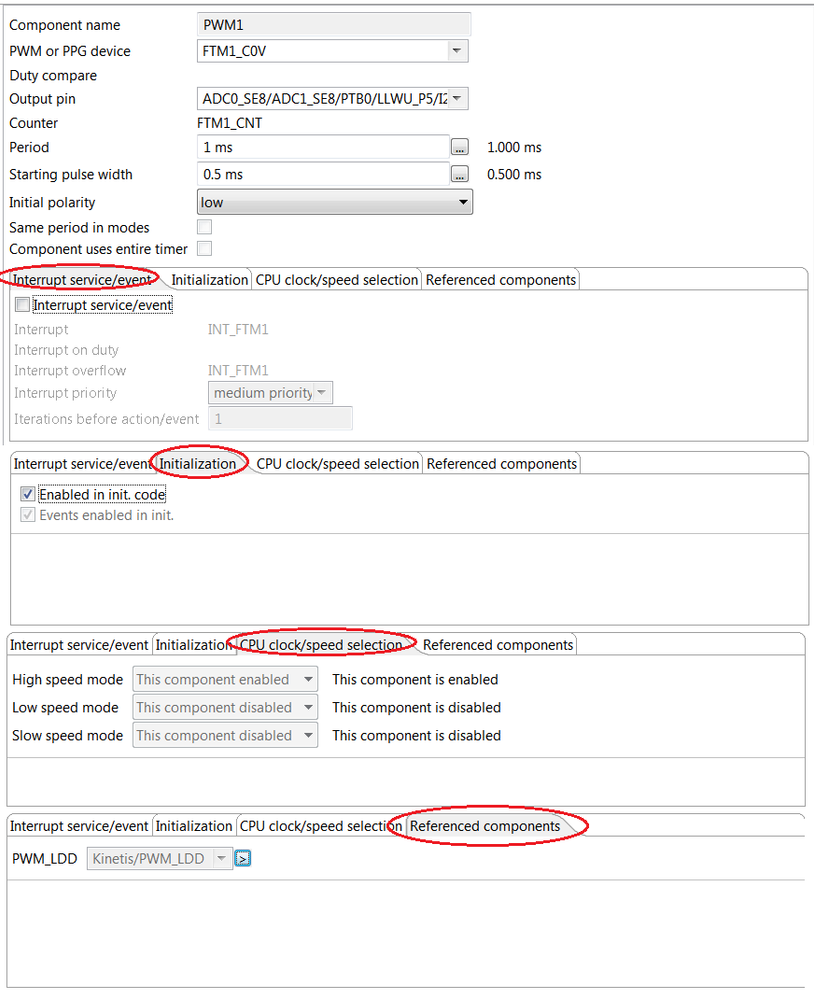
Task: Open the red-circled Referenced components tab
Action: point(485,826)
